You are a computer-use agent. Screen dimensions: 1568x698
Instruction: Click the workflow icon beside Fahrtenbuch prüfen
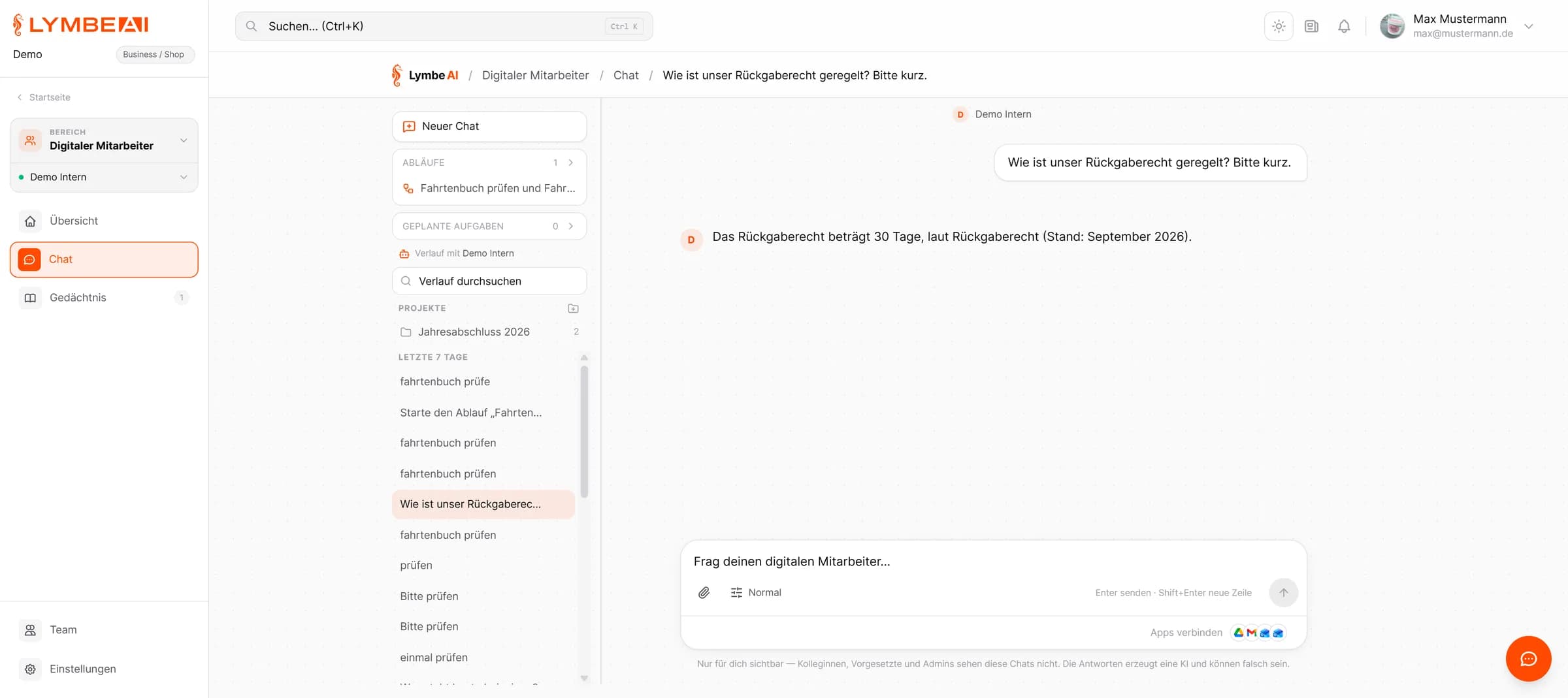[408, 189]
